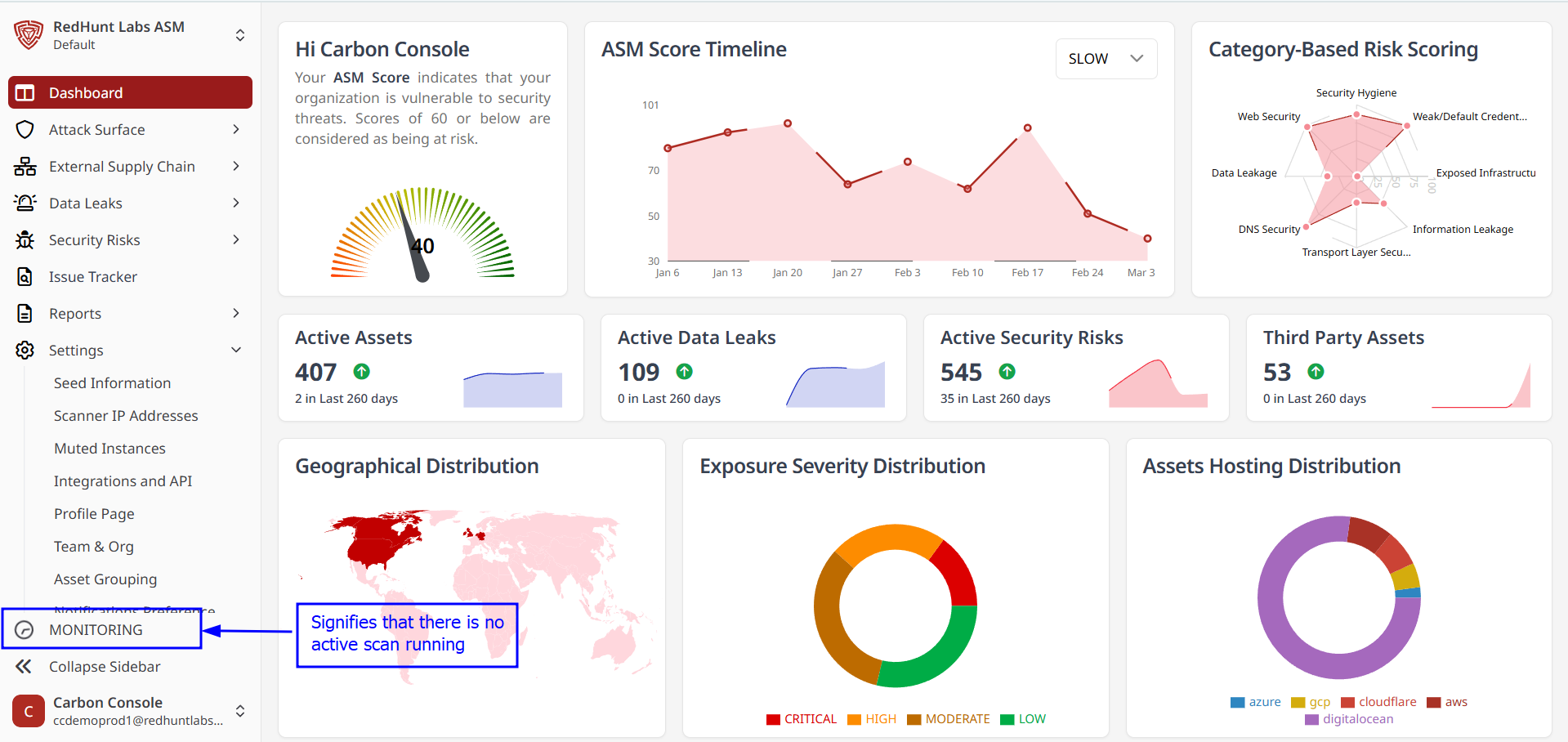Toggle the azure legend item
The width and height of the screenshot is (1568, 742).
[x=1256, y=702]
